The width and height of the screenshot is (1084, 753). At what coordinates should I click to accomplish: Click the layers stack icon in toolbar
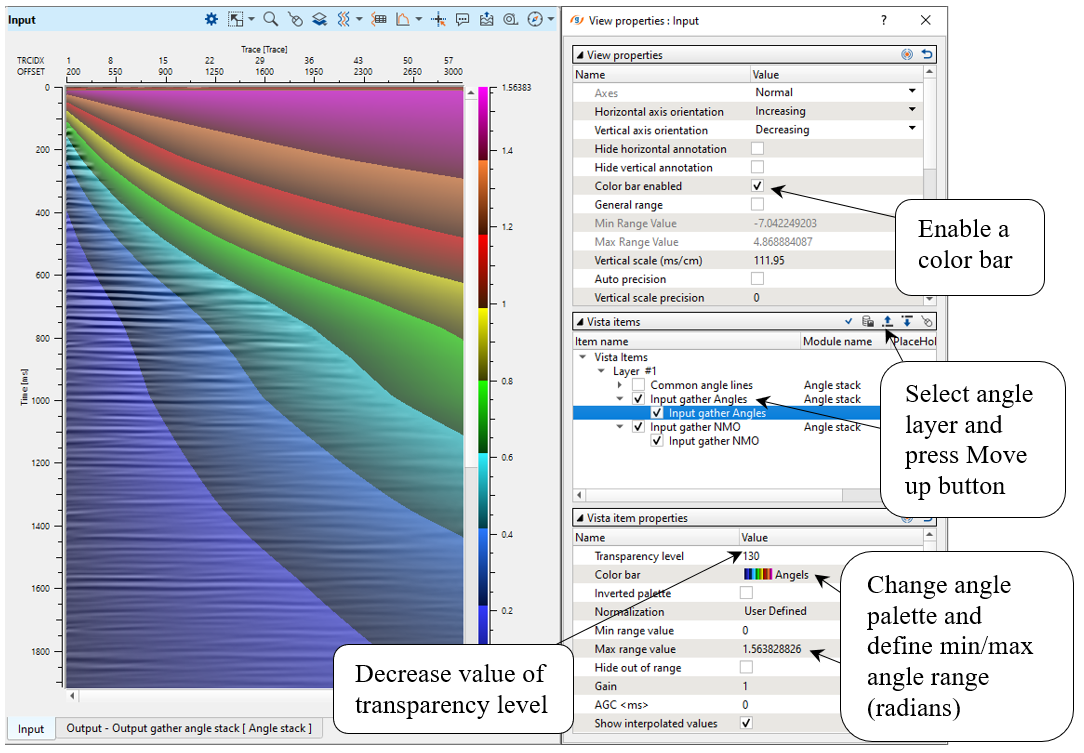point(319,19)
